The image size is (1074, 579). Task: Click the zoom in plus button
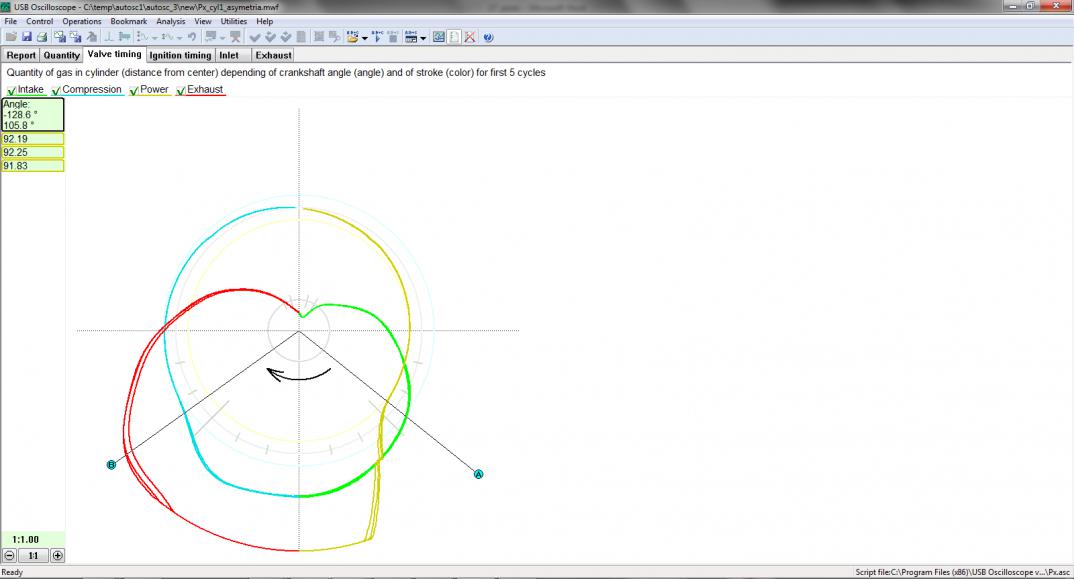(x=57, y=555)
